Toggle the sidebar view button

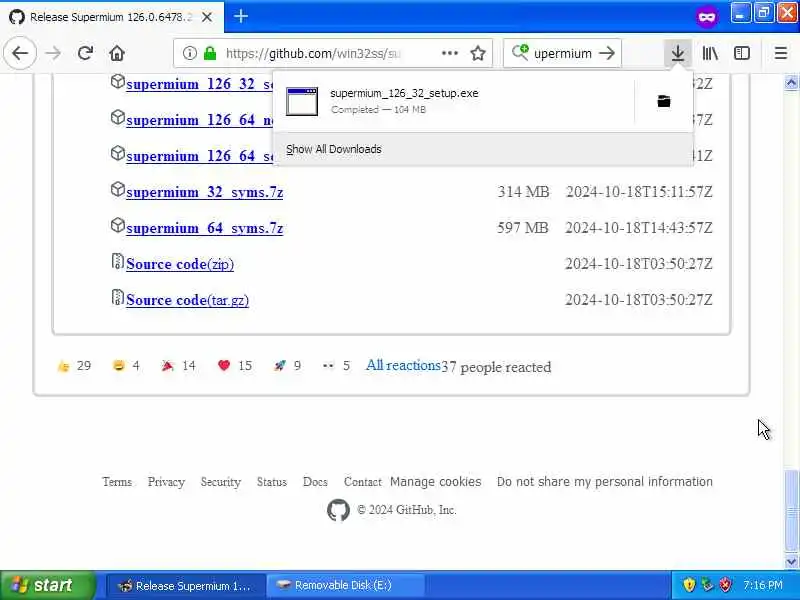tap(742, 53)
